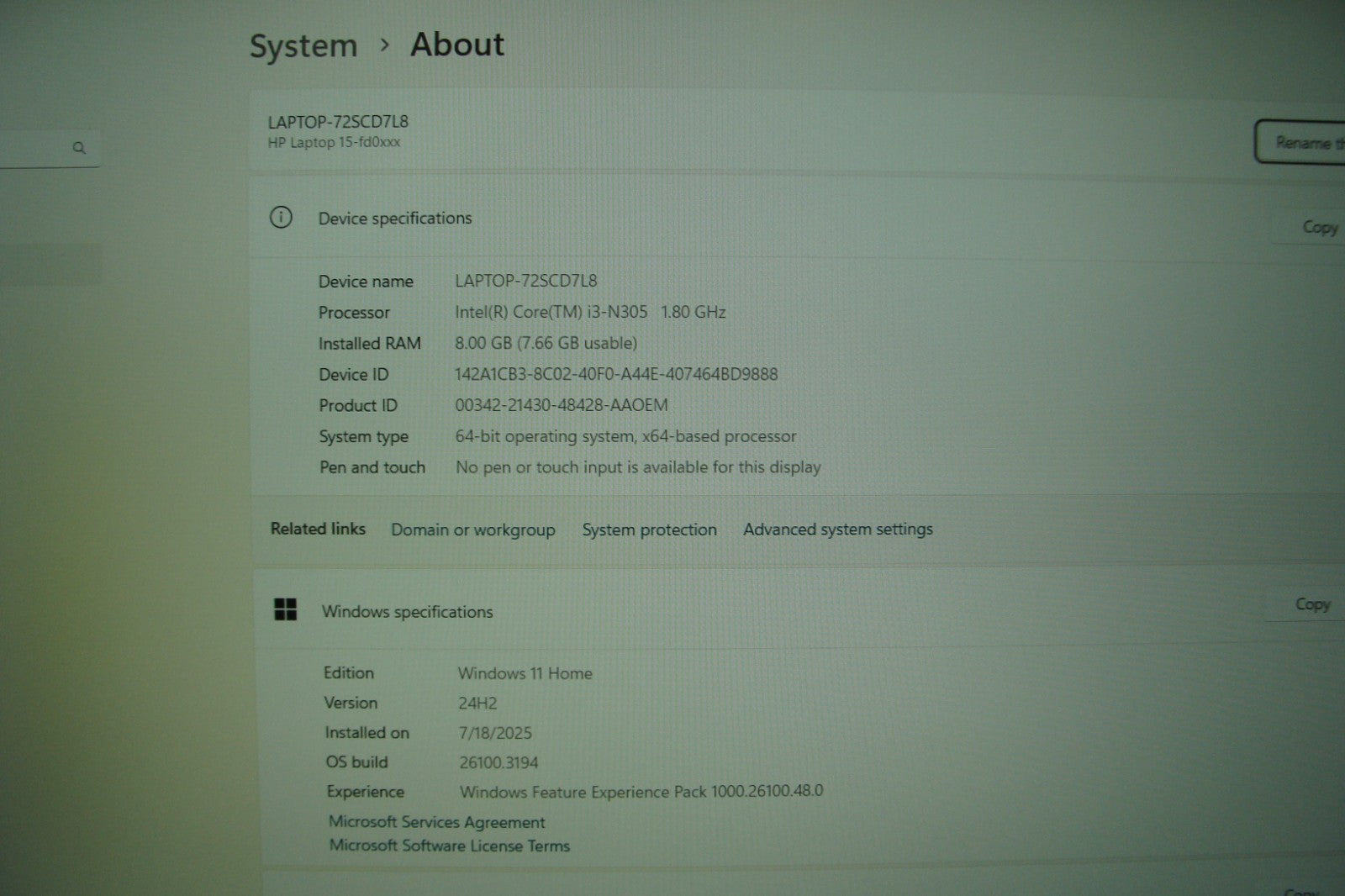Open the System protection link

[x=649, y=530]
